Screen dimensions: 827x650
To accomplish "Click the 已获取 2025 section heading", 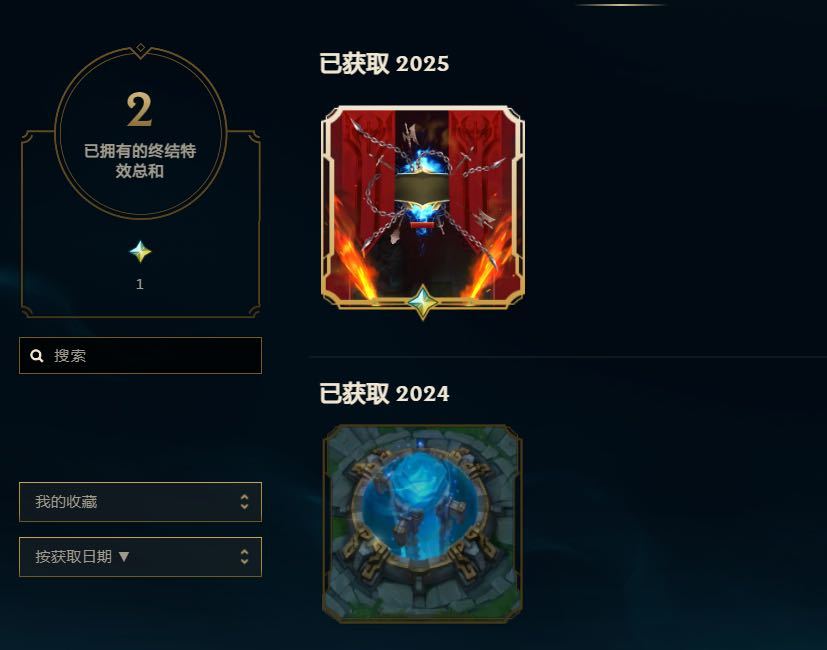I will 384,64.
